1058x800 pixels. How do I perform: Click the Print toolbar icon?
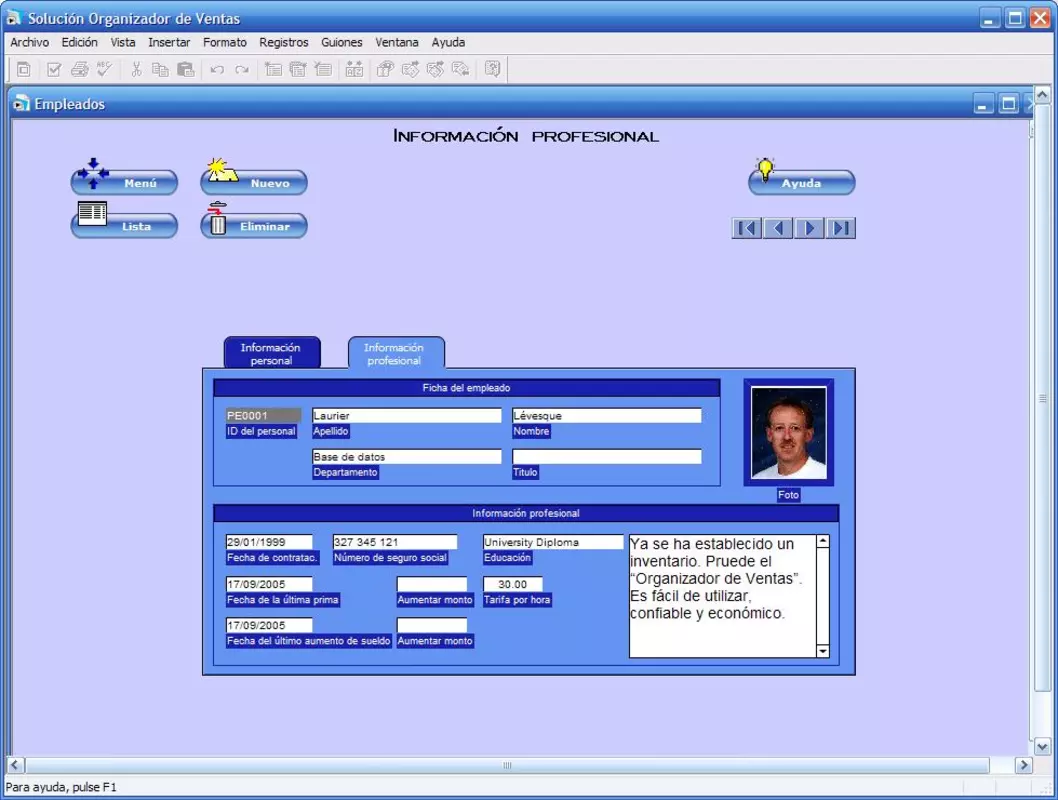click(x=80, y=69)
